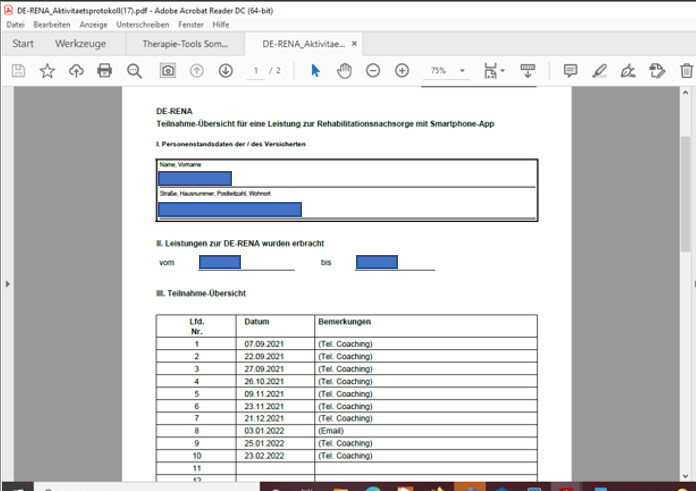Activate the hand pan tool

[344, 71]
